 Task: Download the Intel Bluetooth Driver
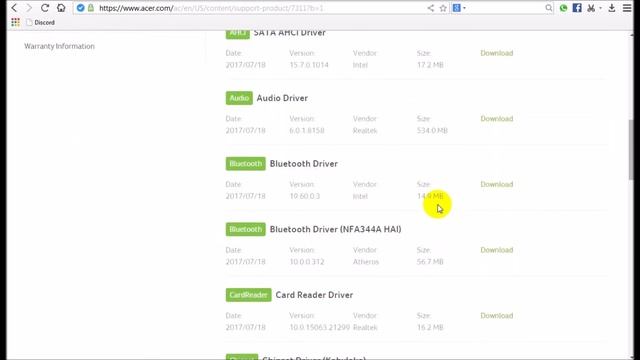coord(496,184)
